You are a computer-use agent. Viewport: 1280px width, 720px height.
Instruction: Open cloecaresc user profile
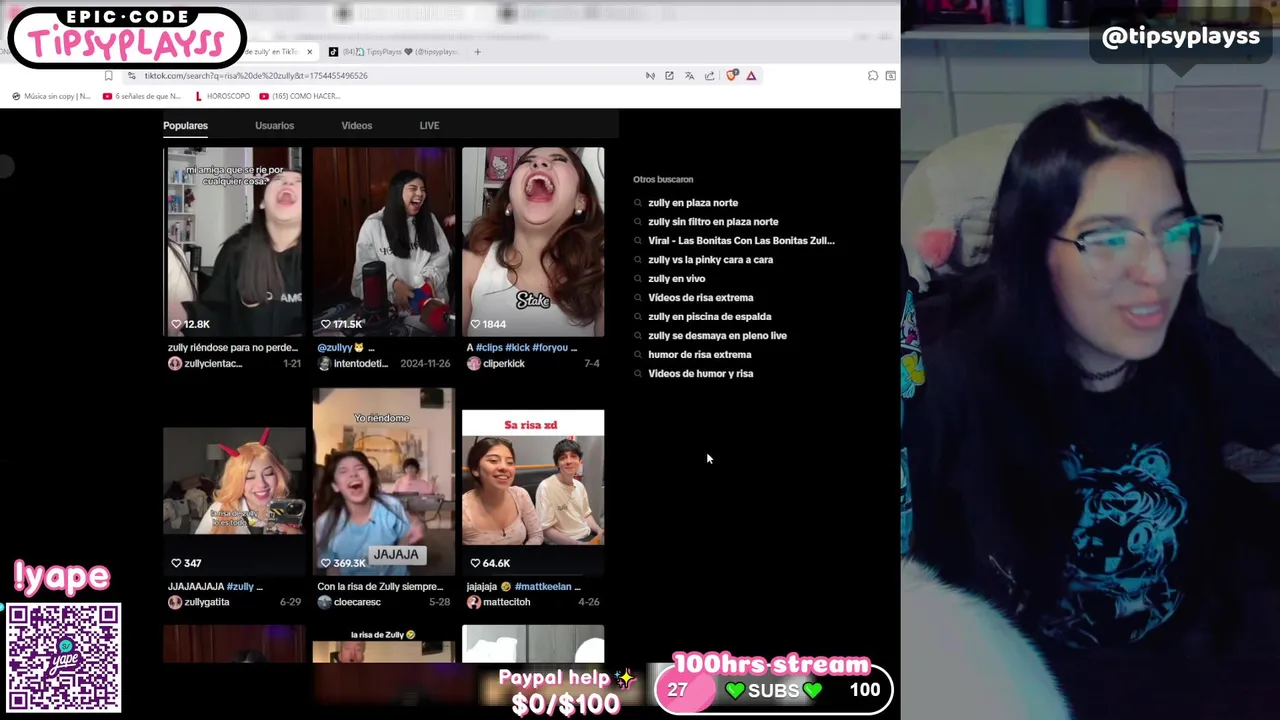(x=357, y=602)
